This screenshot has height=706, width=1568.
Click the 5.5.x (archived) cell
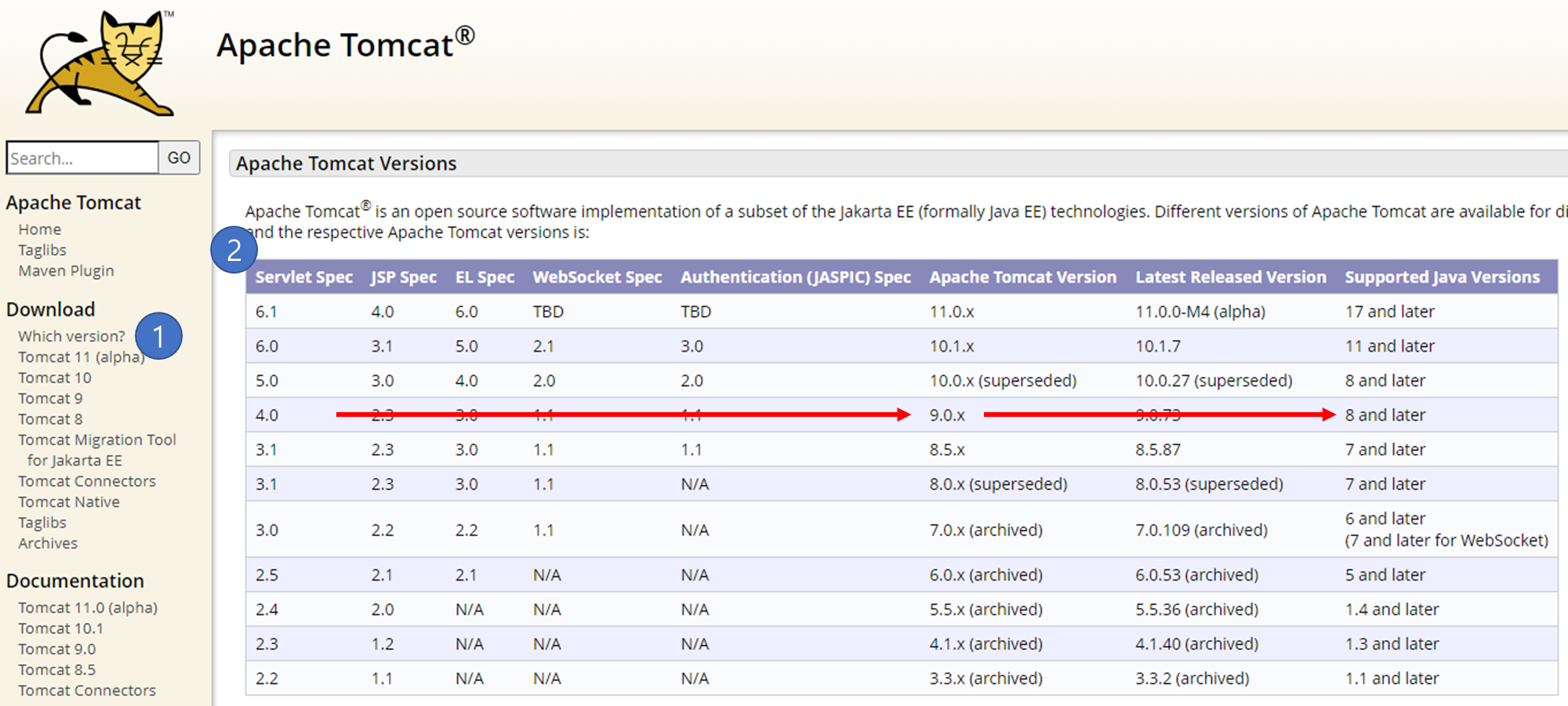coord(986,609)
